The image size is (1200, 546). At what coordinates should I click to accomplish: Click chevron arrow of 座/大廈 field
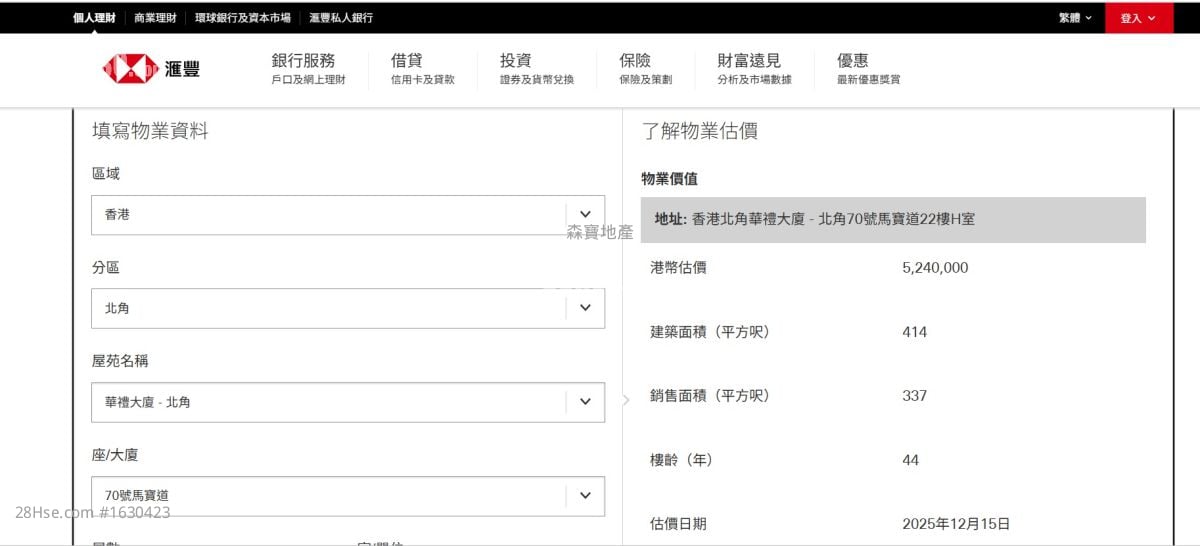[x=585, y=495]
